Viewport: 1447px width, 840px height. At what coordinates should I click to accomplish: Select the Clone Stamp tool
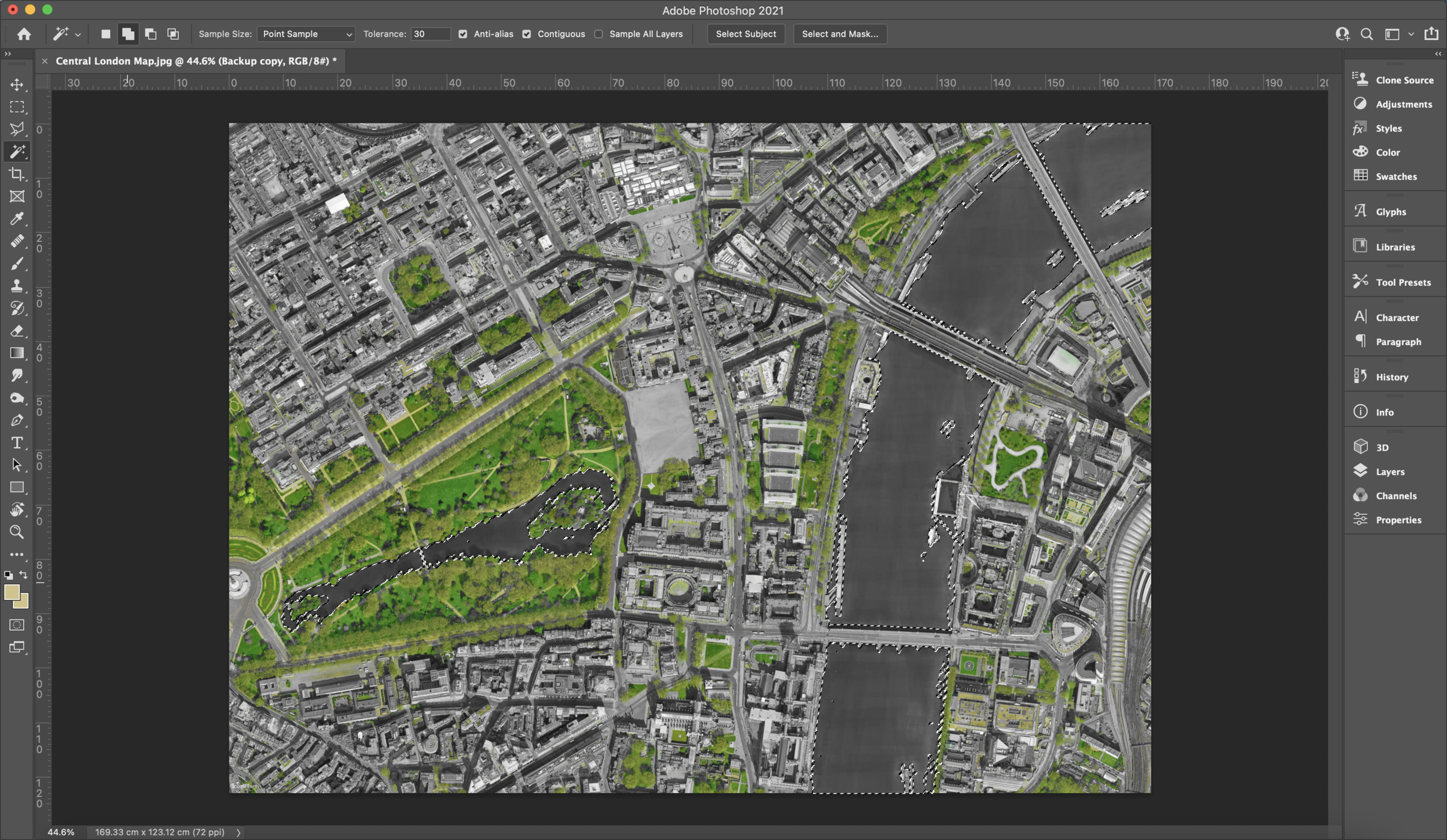pos(17,286)
